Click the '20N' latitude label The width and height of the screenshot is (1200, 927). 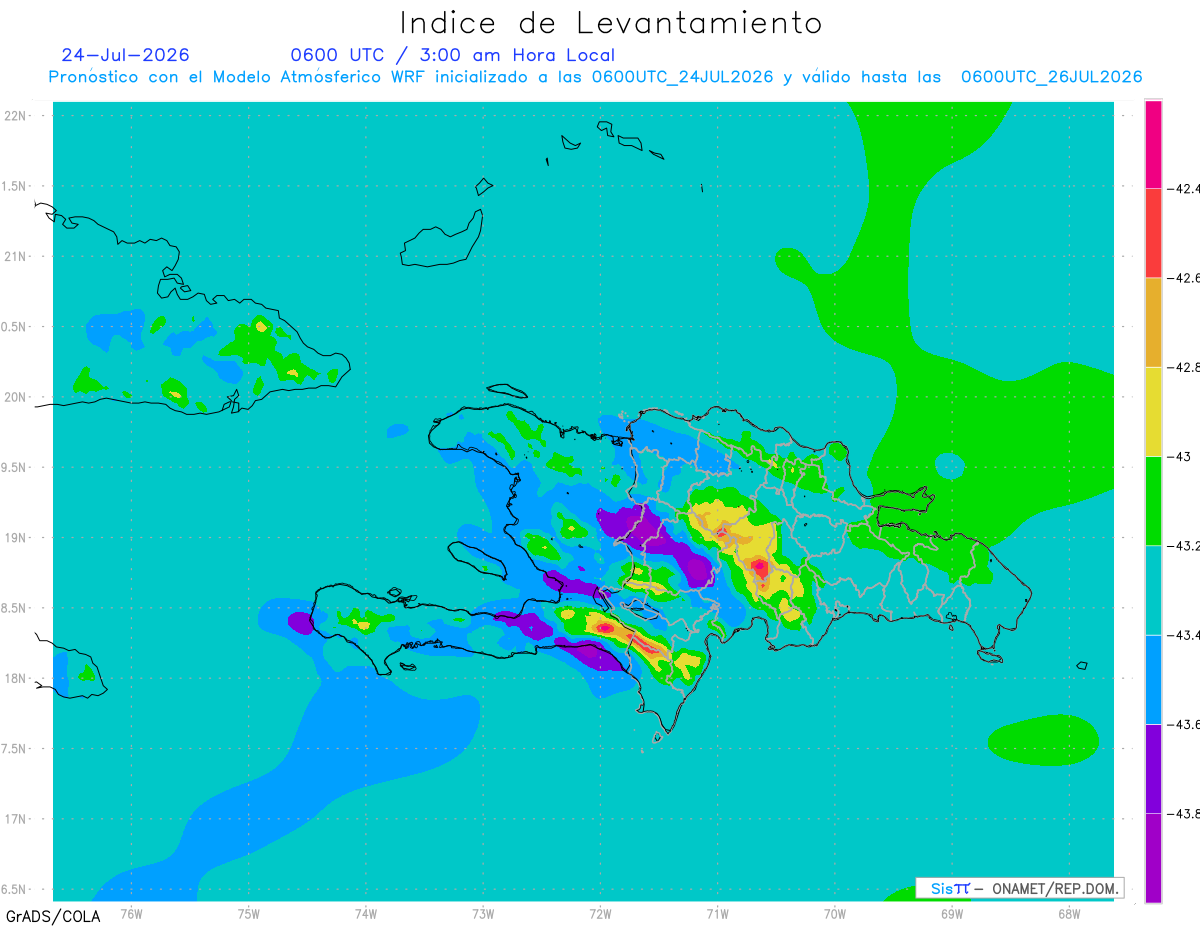pyautogui.click(x=16, y=397)
